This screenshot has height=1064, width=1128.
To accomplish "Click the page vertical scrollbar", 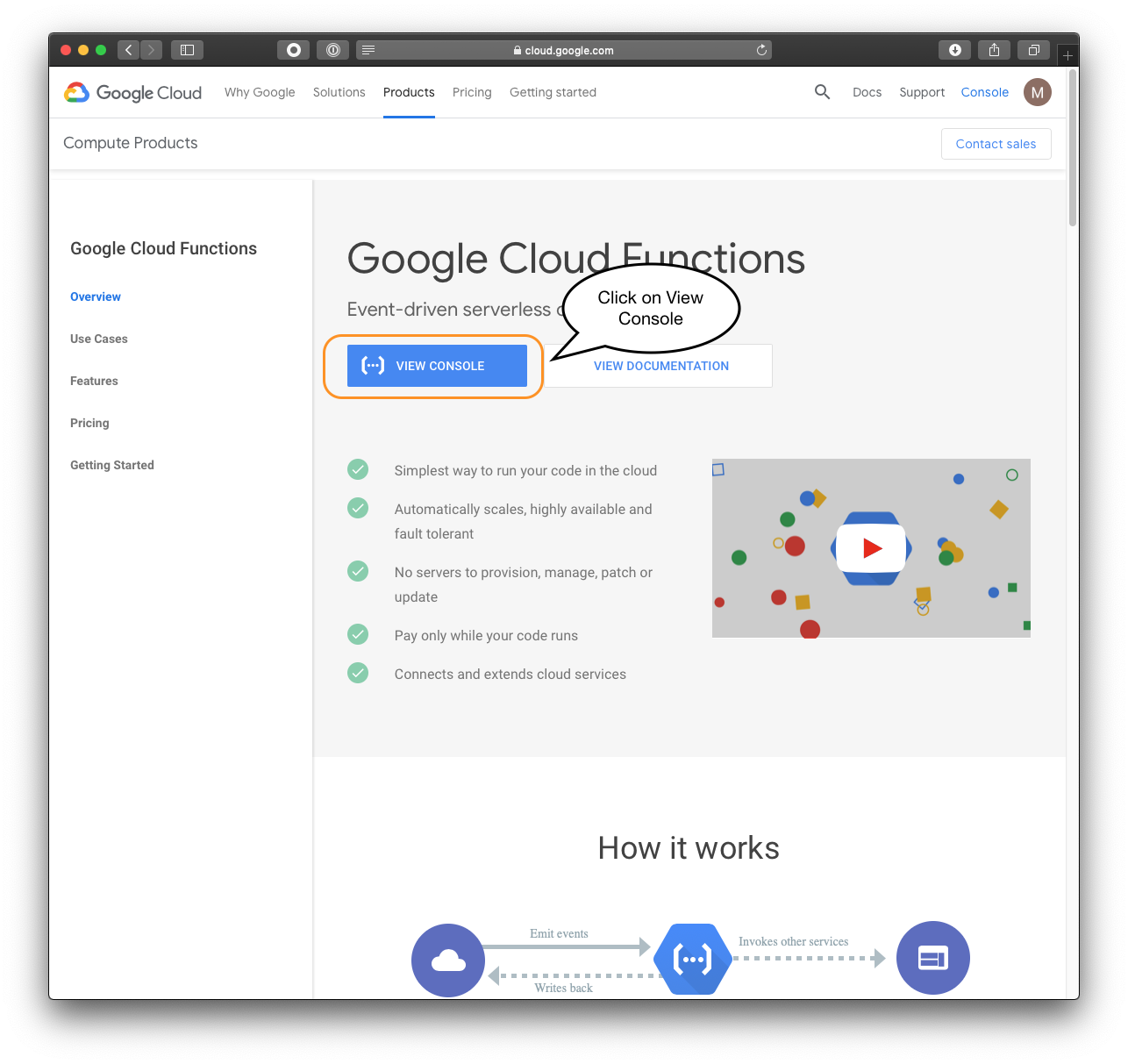I will (1072, 149).
